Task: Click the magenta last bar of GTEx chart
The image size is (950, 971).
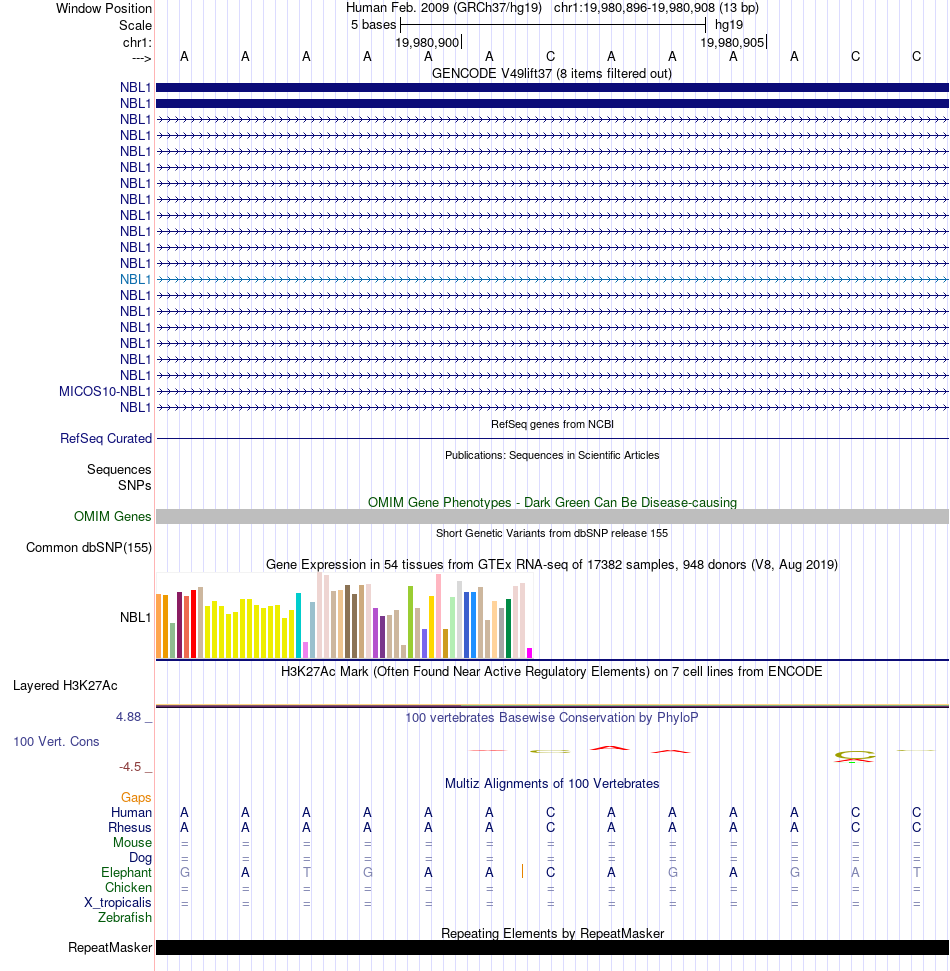Action: 529,653
